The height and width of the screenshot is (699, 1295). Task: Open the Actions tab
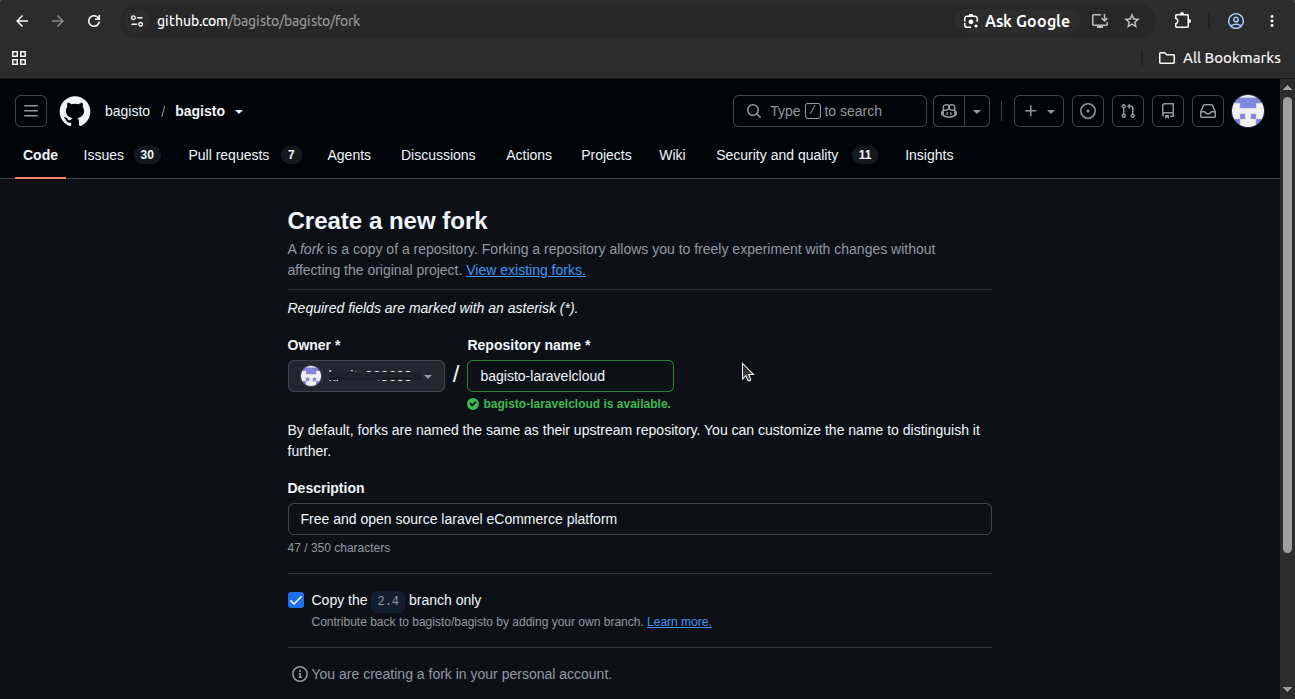click(529, 155)
